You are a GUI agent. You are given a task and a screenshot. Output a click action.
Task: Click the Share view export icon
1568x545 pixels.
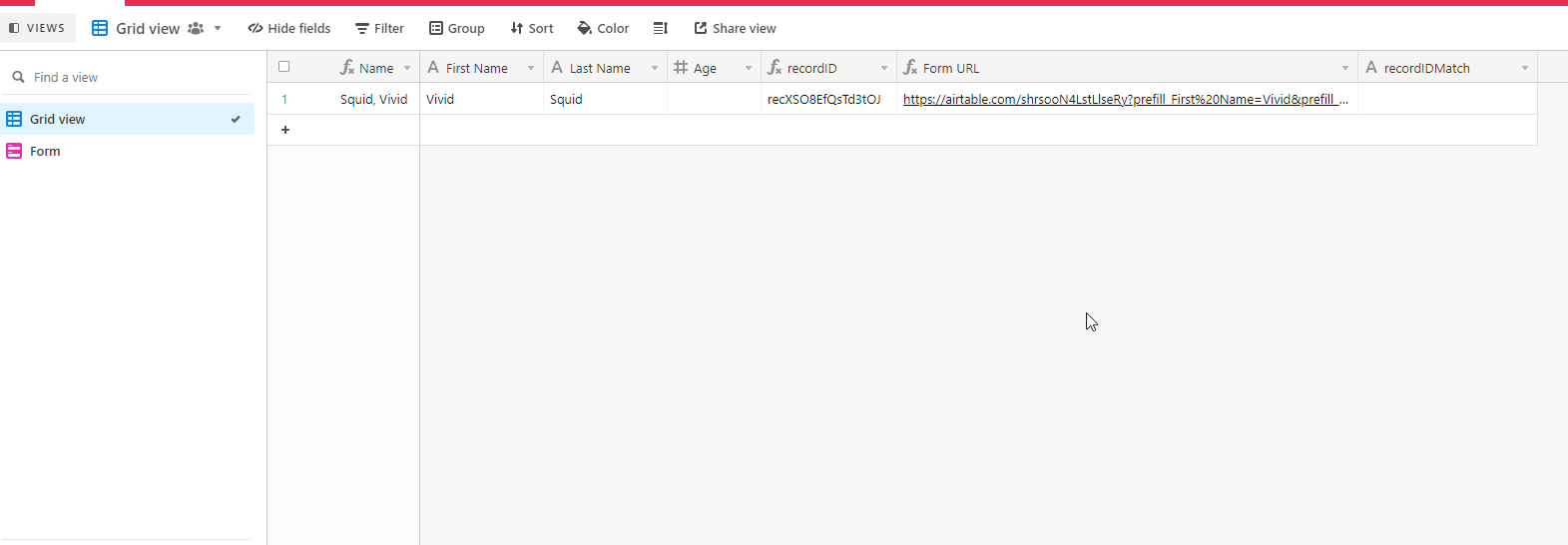pos(701,28)
